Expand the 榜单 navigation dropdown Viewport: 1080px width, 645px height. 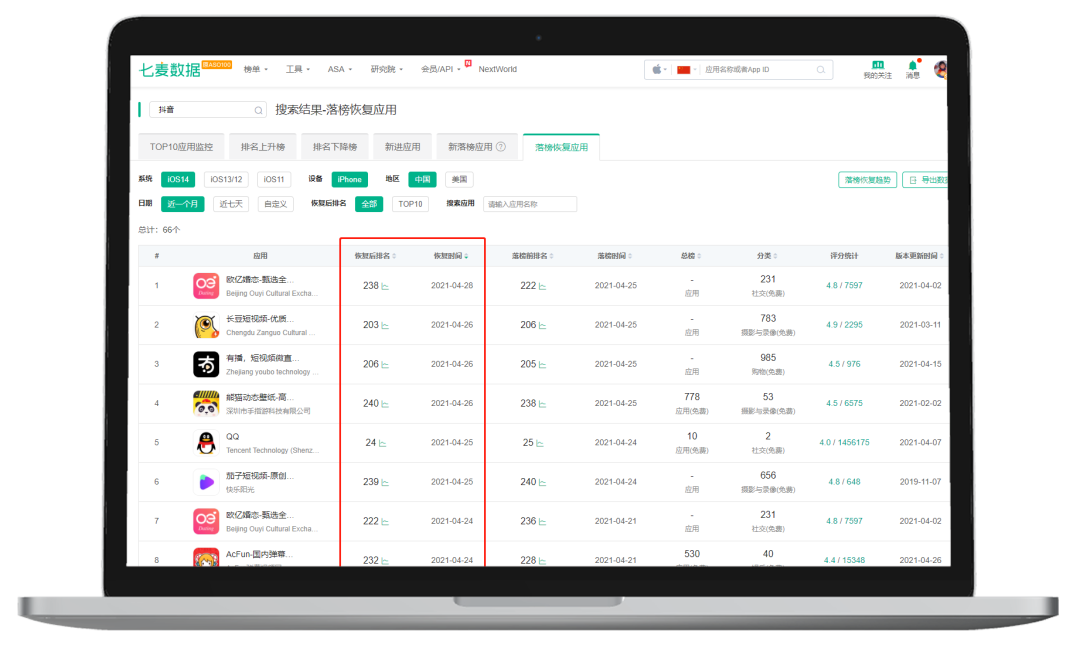256,70
